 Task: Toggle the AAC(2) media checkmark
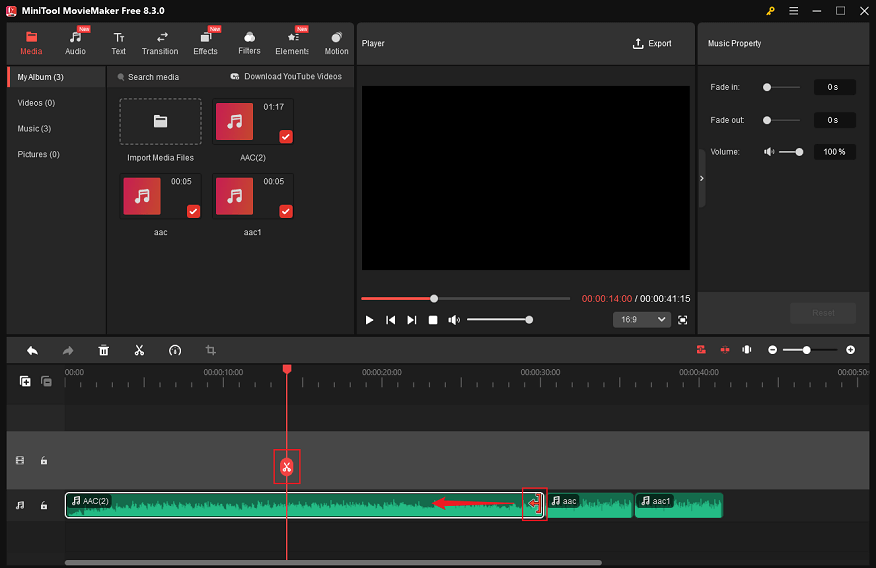point(285,136)
